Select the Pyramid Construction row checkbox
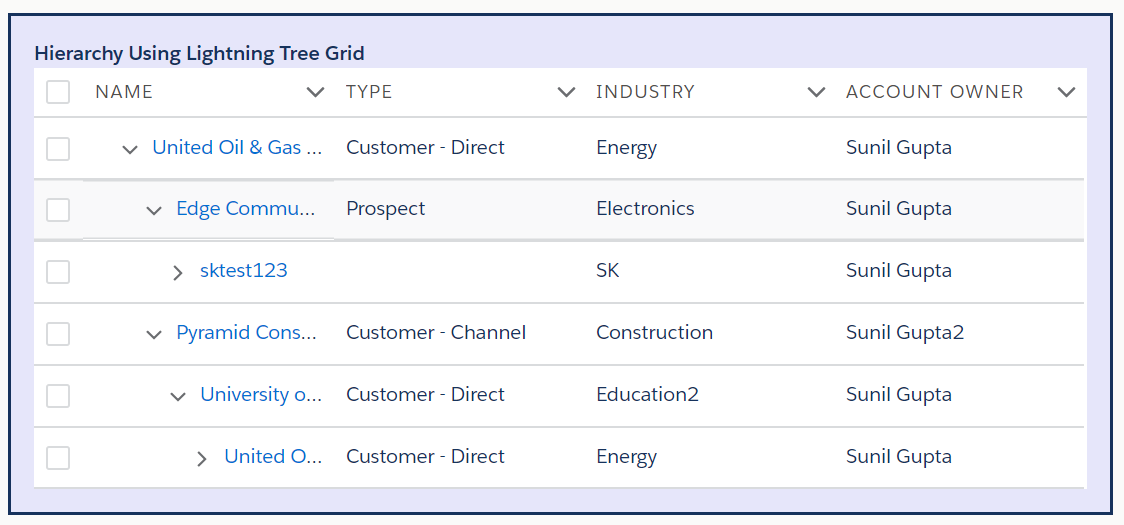1124x525 pixels. pyautogui.click(x=58, y=333)
